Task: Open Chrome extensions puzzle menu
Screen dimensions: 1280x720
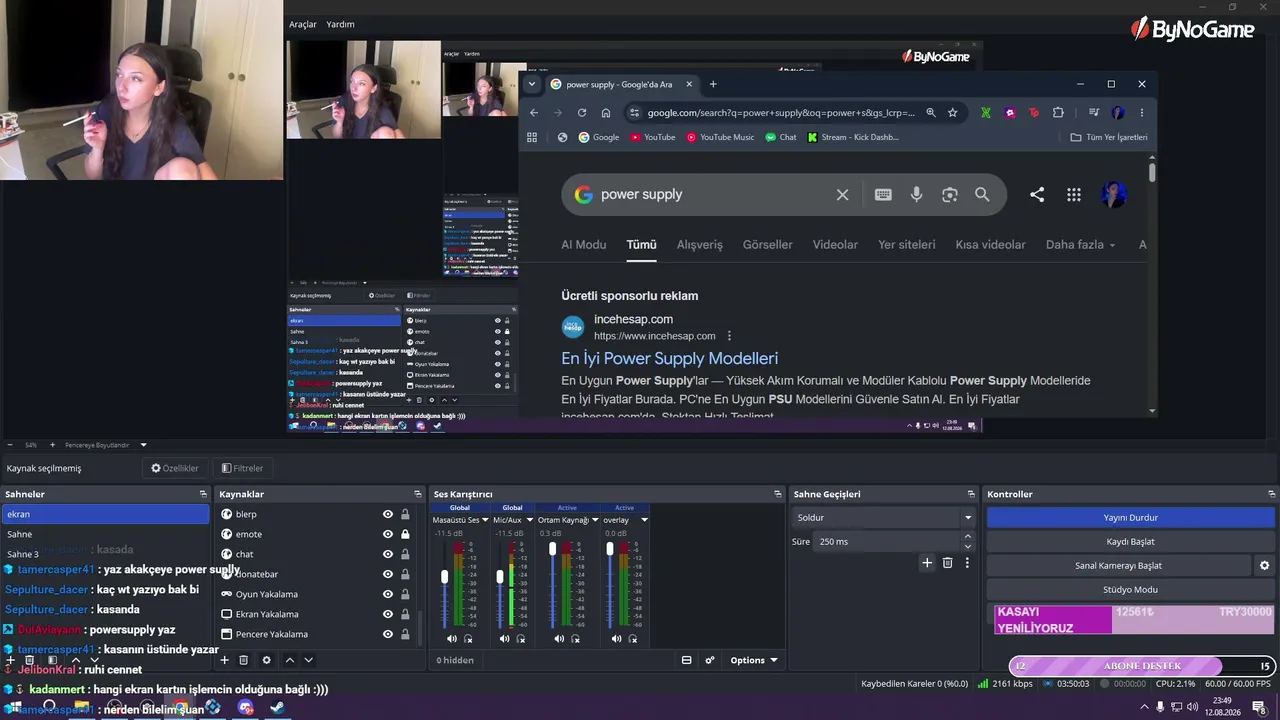Action: tap(1058, 113)
